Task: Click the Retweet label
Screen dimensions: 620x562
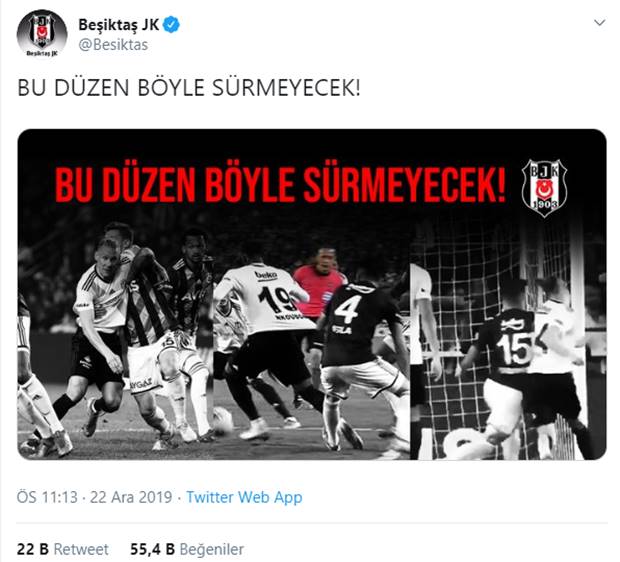Action: pos(81,549)
